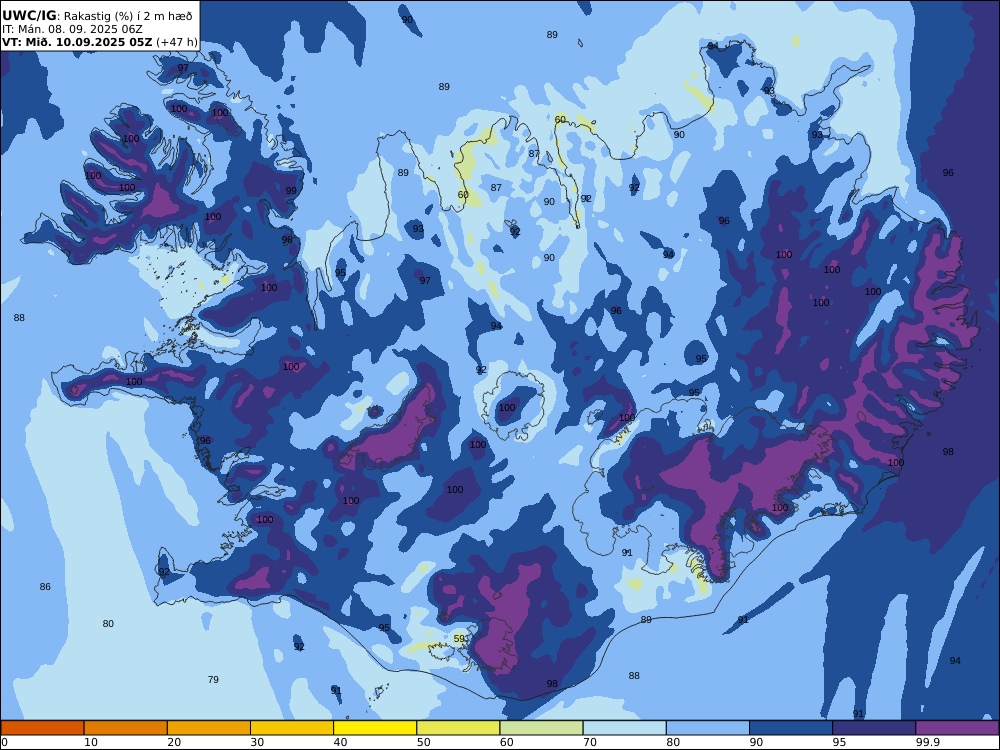Screen dimensions: 1000x750
Task: Click the legend tick label '99.9'
Action: pos(927,742)
